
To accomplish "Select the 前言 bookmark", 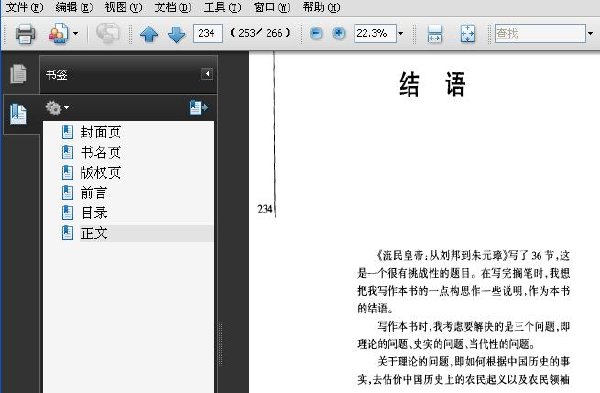I will pyautogui.click(x=94, y=192).
